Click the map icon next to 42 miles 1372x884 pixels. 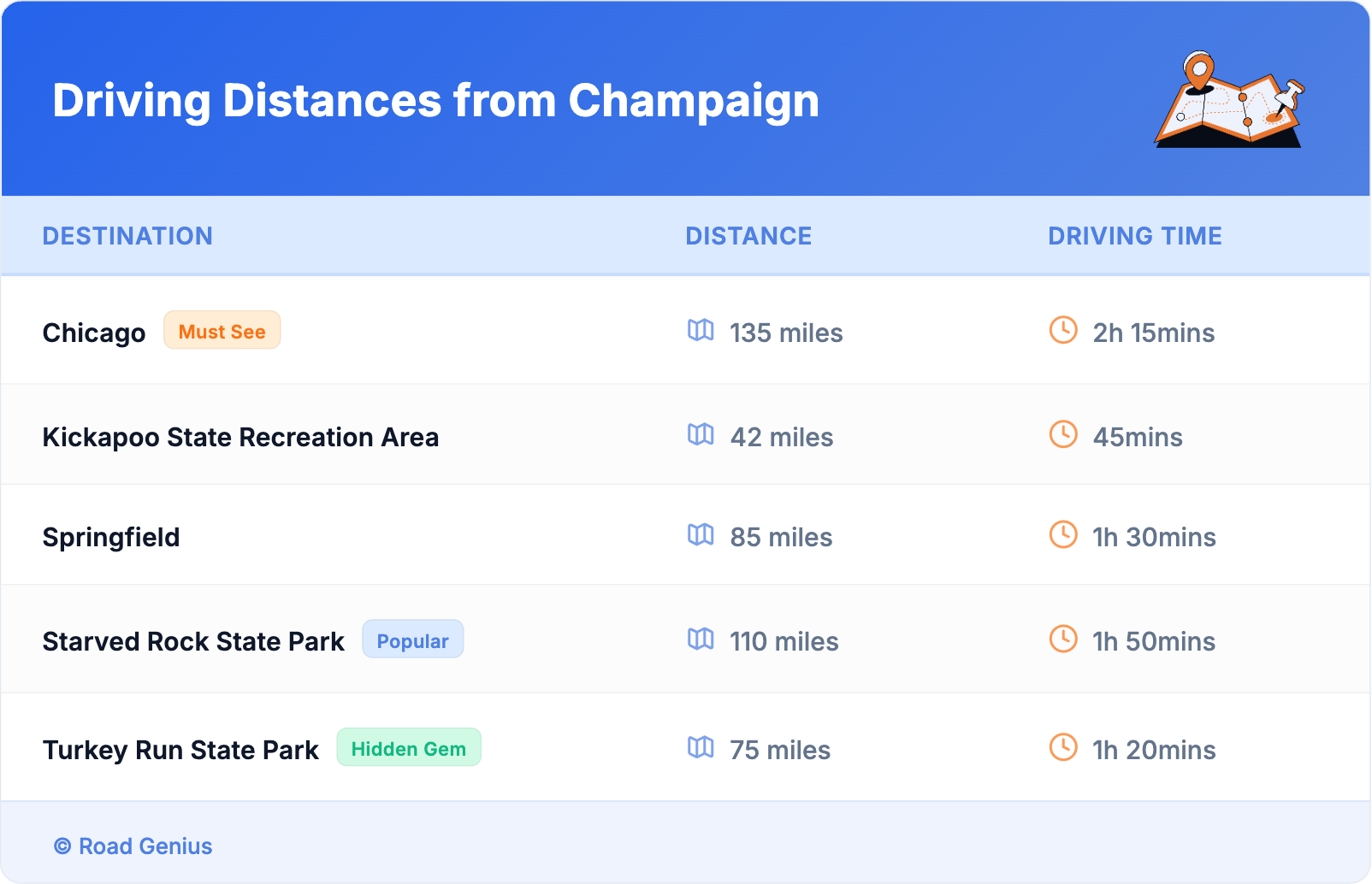coord(701,434)
